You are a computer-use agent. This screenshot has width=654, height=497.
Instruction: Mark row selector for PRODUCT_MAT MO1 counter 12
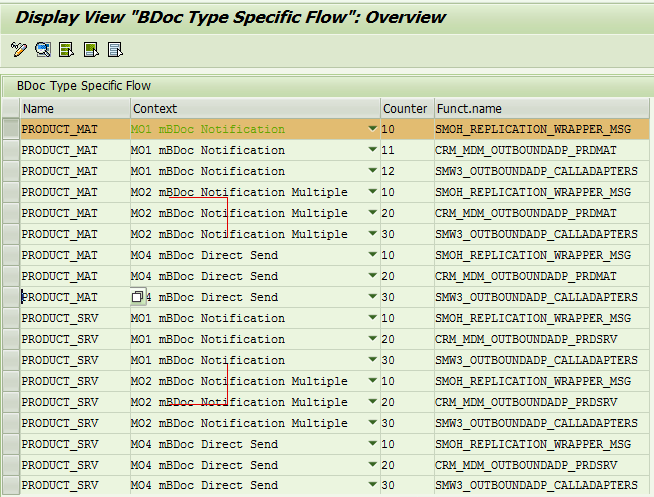click(11, 171)
